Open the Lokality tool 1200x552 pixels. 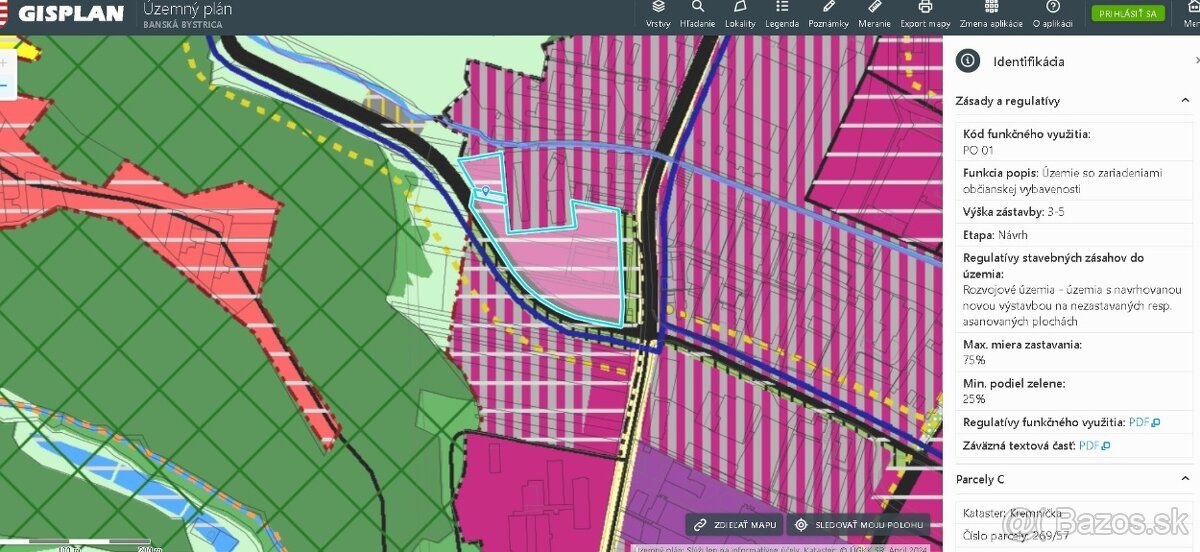coord(740,14)
